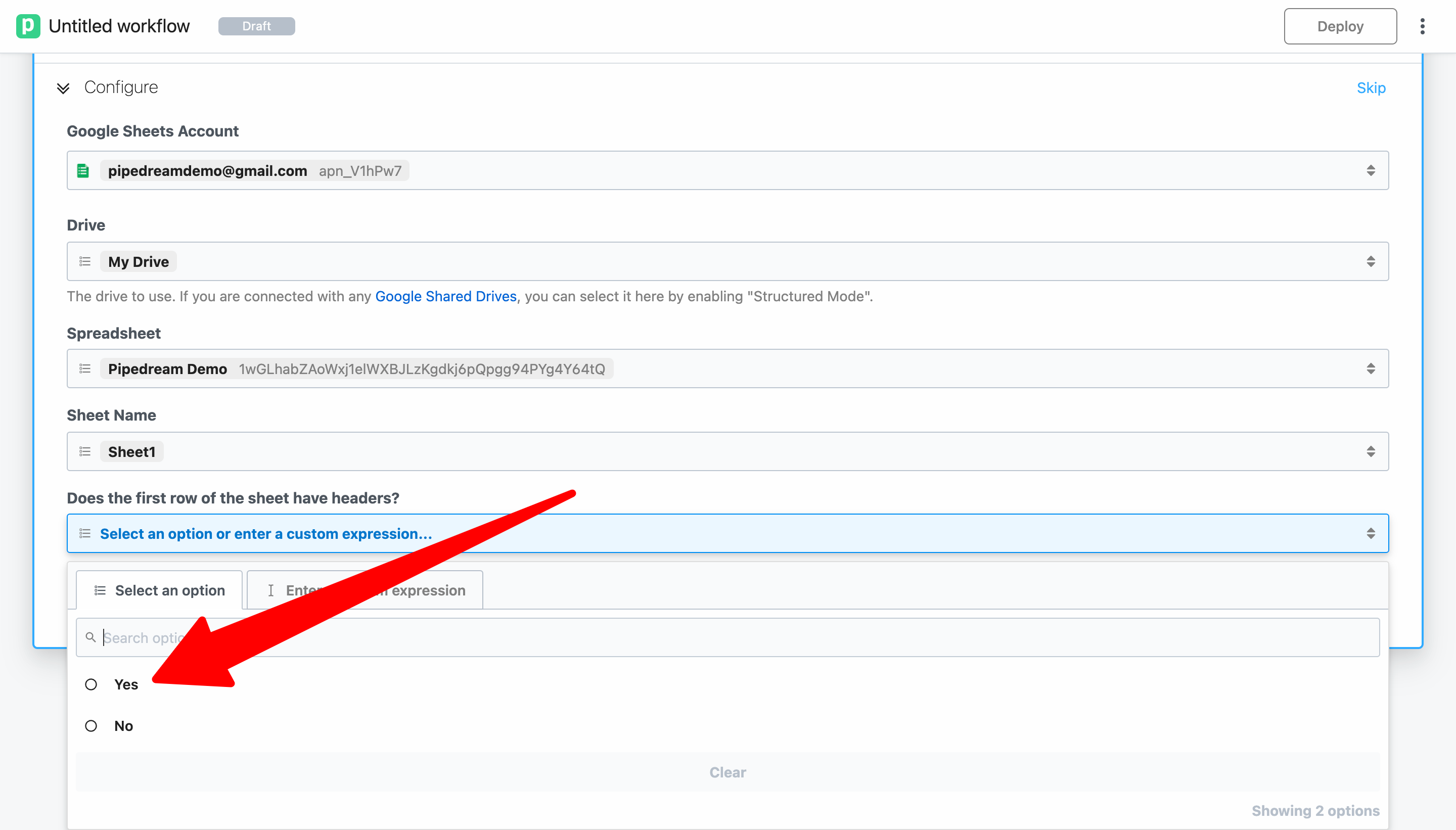The height and width of the screenshot is (830, 1456).
Task: Collapse the Configure section chevron
Action: click(x=63, y=88)
